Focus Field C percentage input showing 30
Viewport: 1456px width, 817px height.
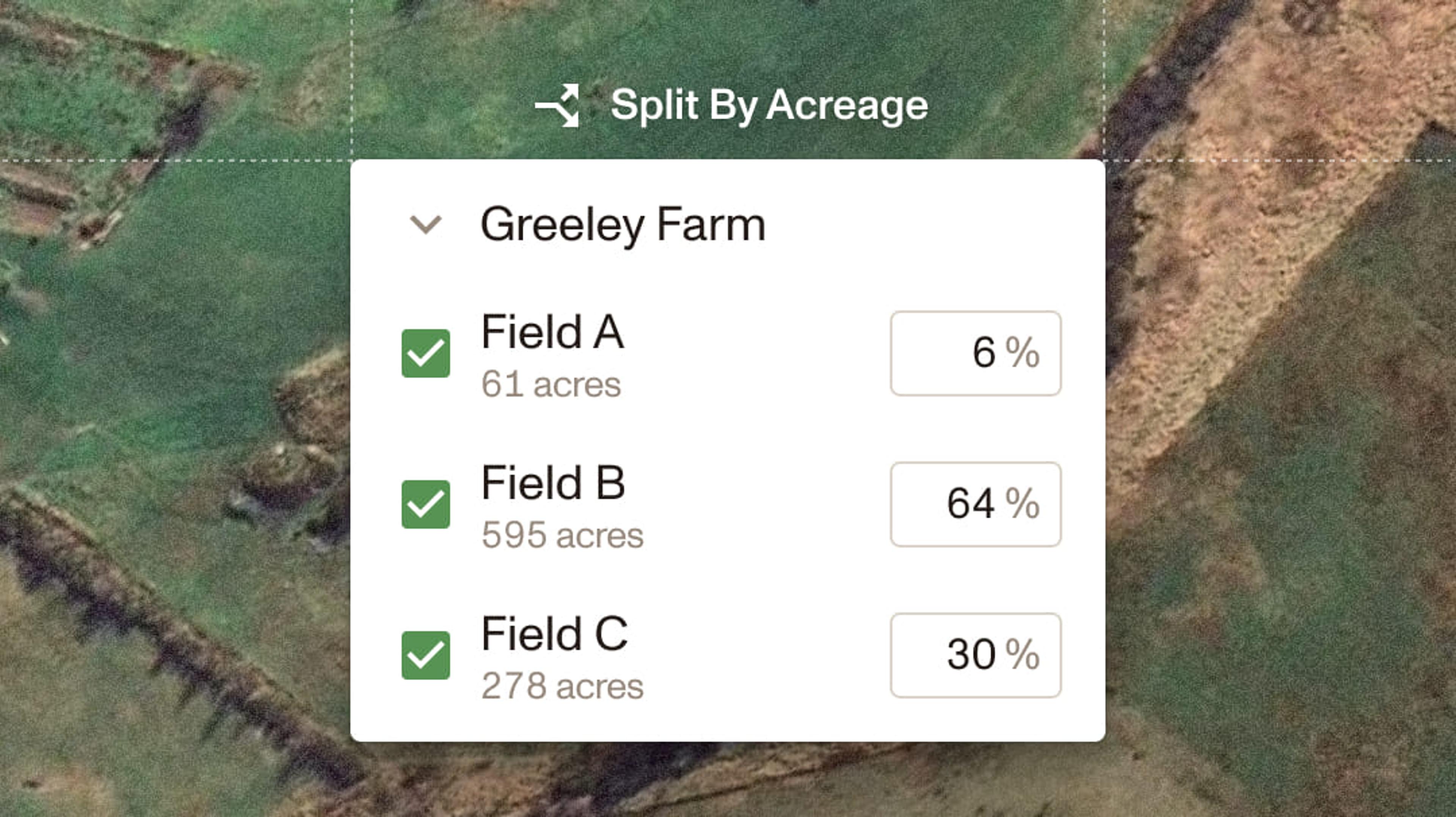click(x=976, y=655)
